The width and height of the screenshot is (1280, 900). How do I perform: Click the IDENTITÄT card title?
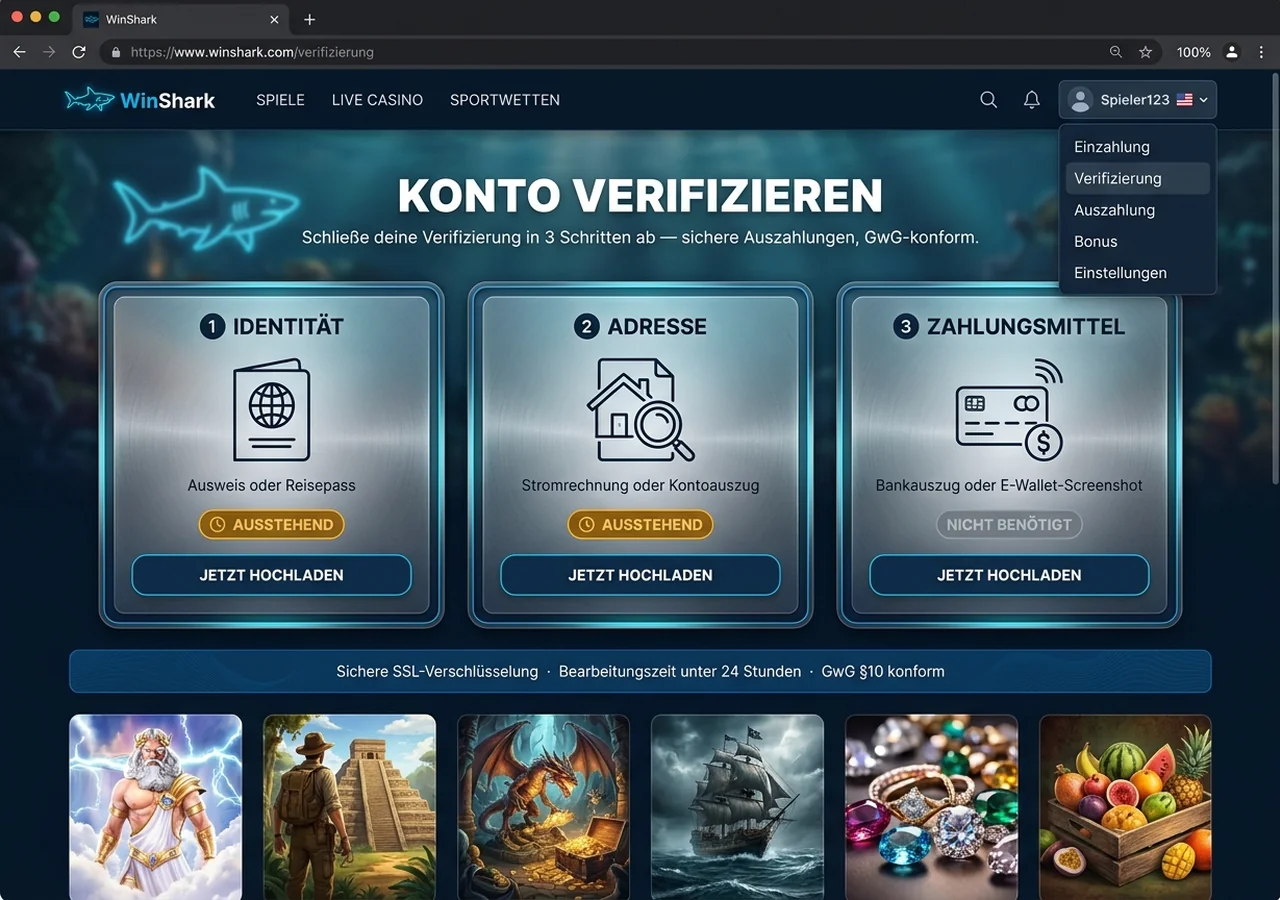pyautogui.click(x=288, y=326)
